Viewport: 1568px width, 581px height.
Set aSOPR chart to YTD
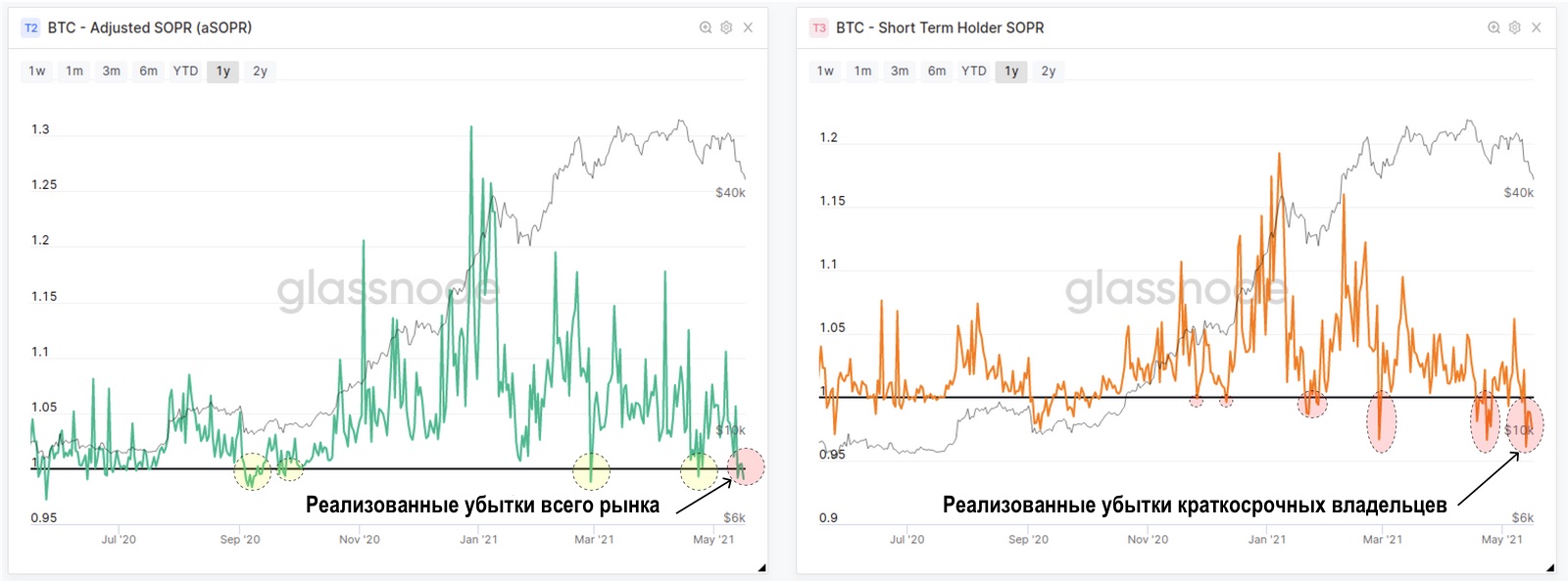point(185,71)
